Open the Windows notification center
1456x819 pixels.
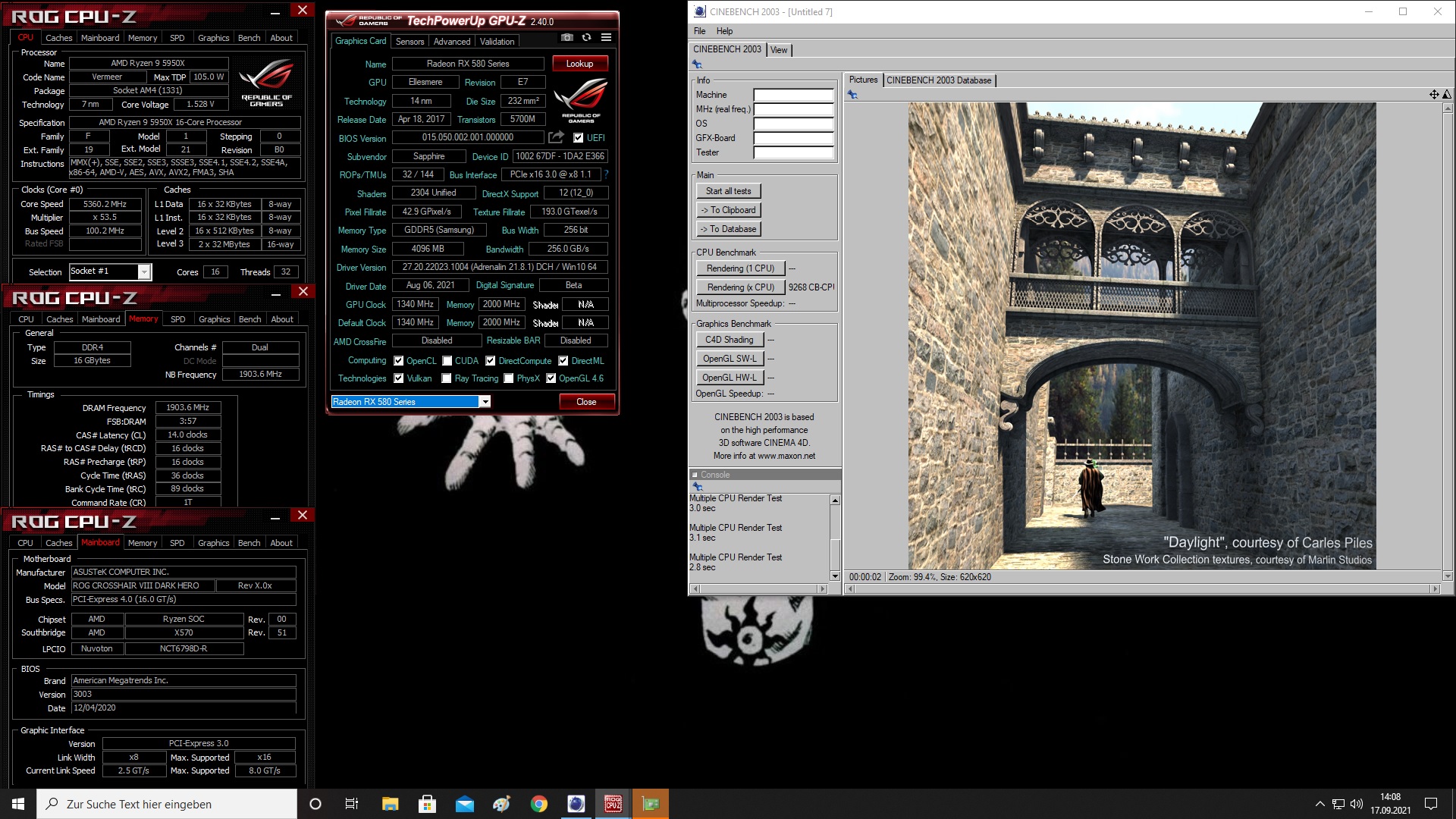[x=1431, y=804]
